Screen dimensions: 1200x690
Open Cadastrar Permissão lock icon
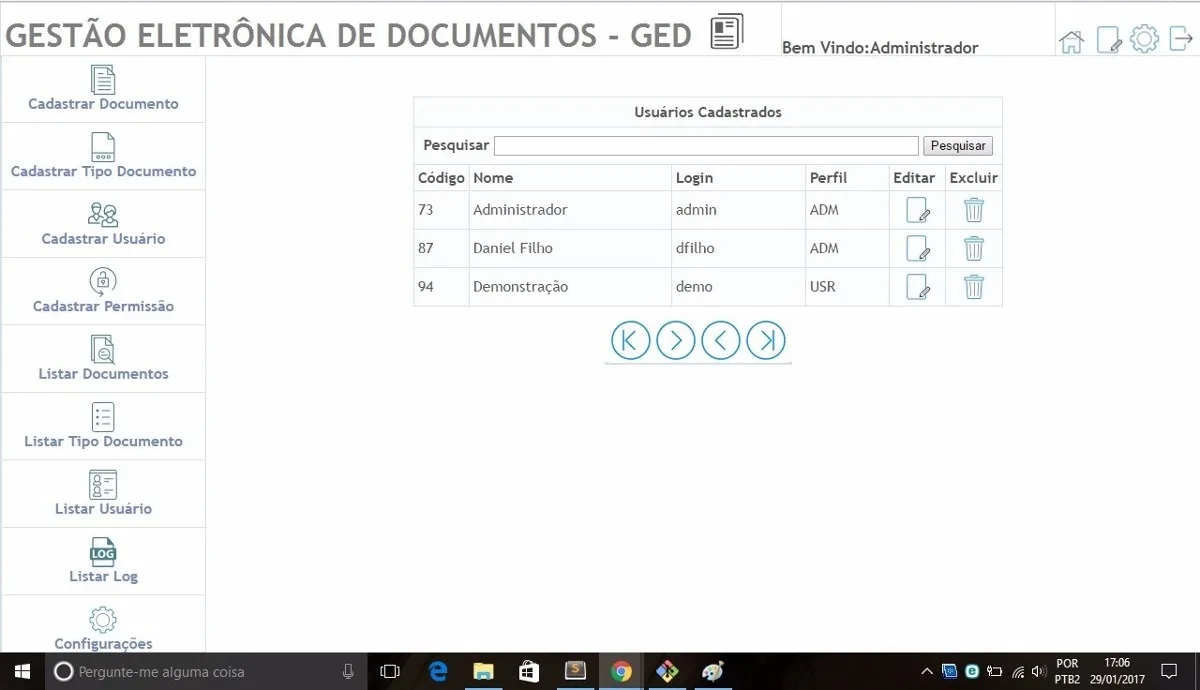pyautogui.click(x=103, y=281)
